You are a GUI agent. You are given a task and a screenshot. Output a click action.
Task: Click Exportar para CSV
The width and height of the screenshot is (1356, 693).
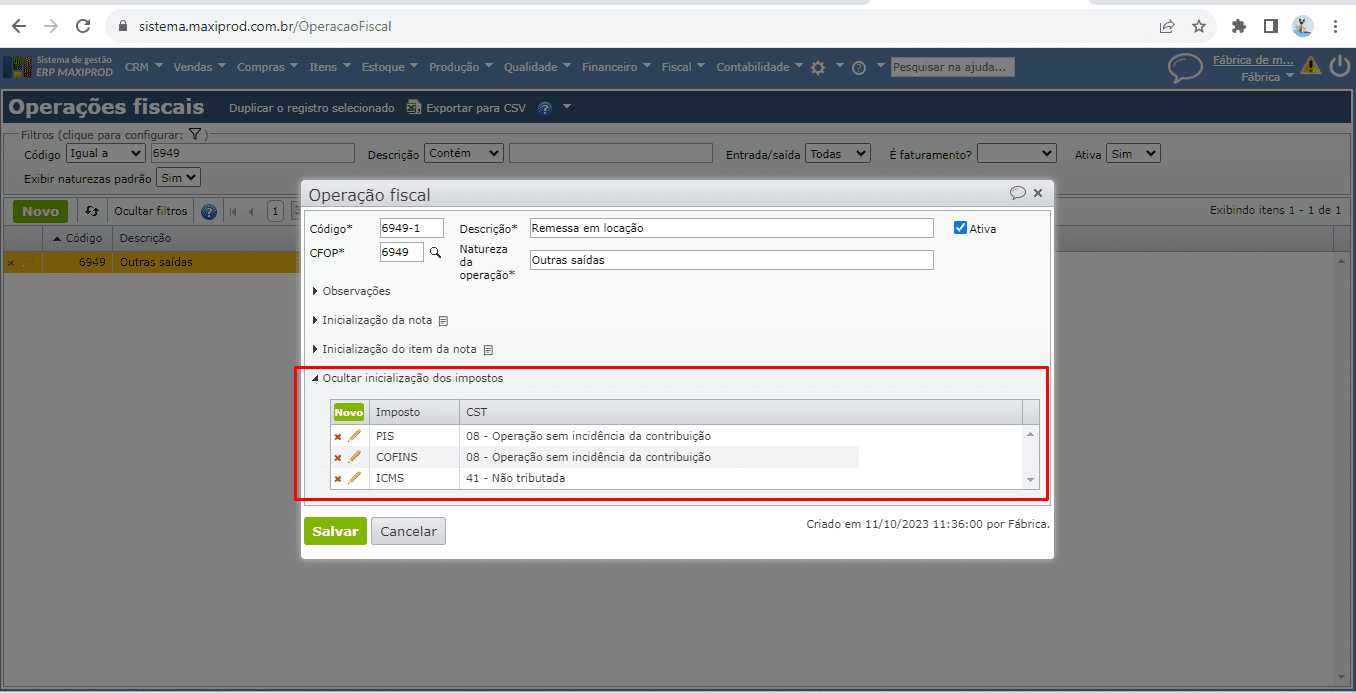pos(466,108)
